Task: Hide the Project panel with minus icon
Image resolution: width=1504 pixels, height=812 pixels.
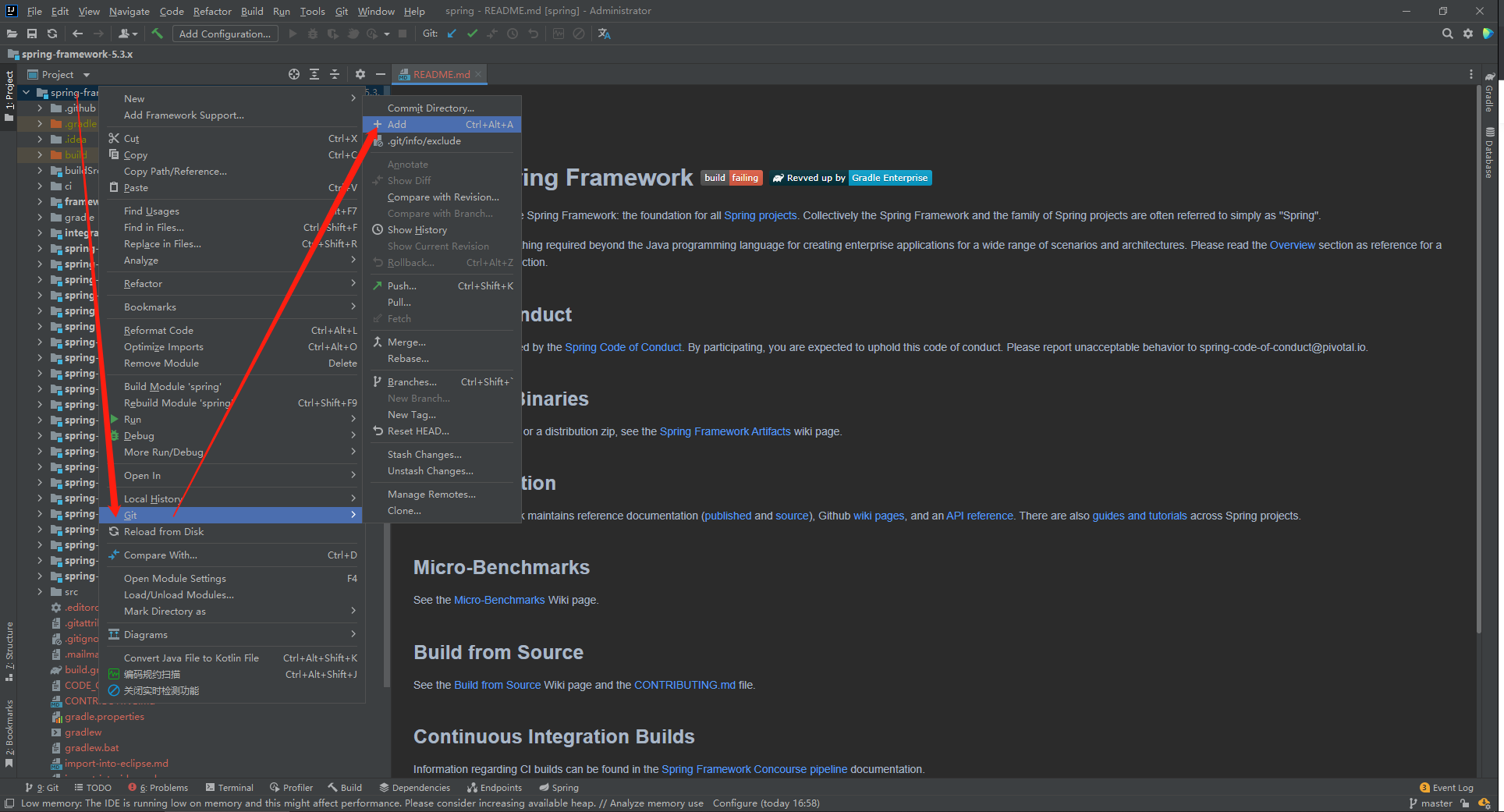Action: tap(381, 74)
